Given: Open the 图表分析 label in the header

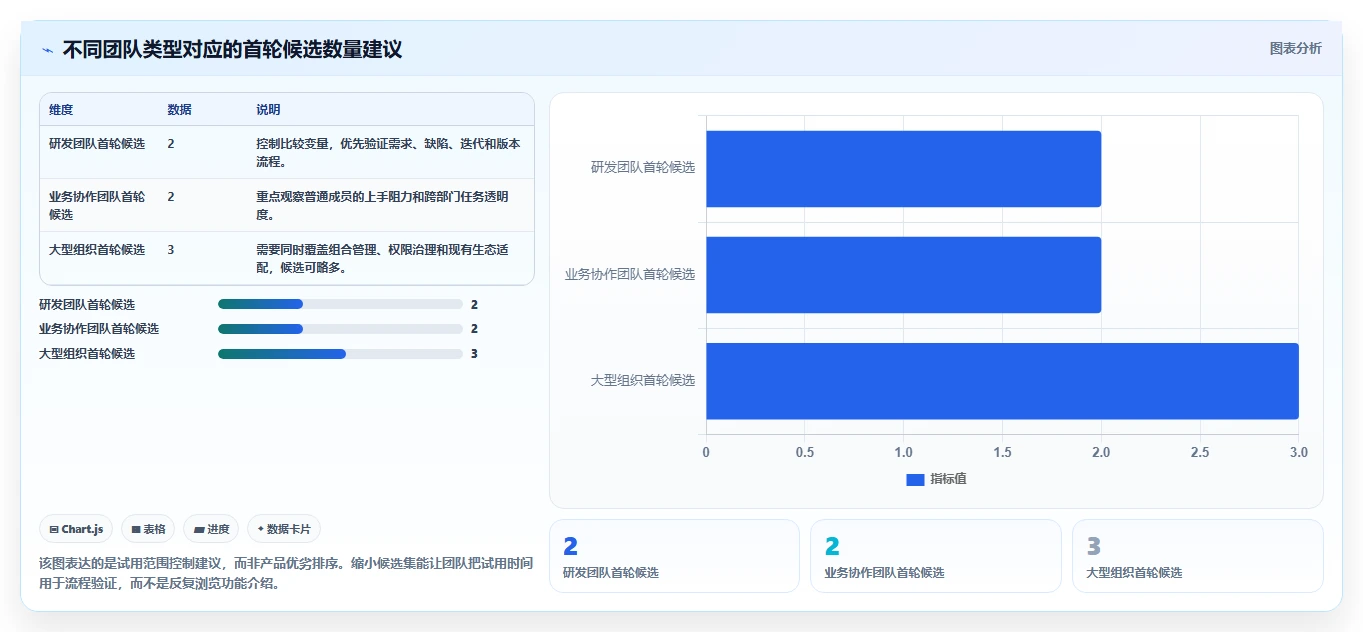Looking at the screenshot, I should 1295,48.
